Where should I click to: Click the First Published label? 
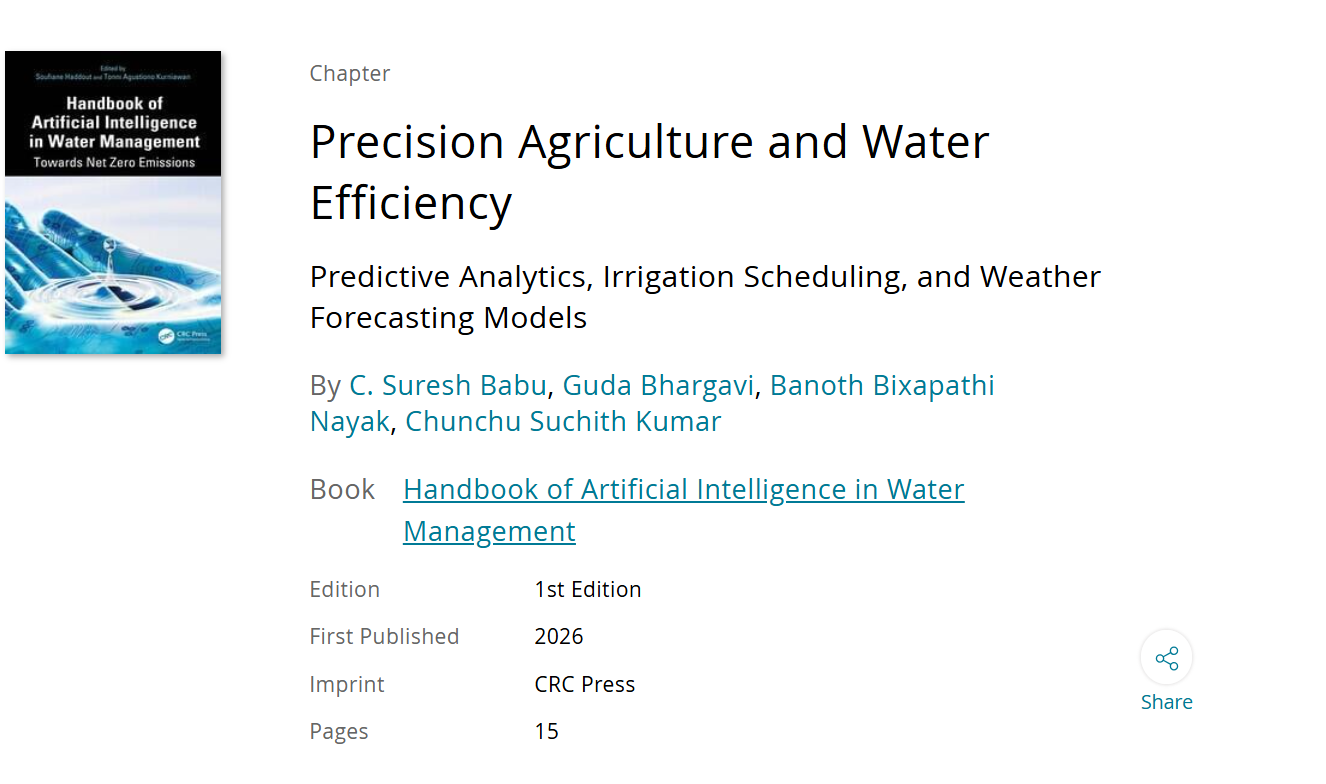[384, 636]
